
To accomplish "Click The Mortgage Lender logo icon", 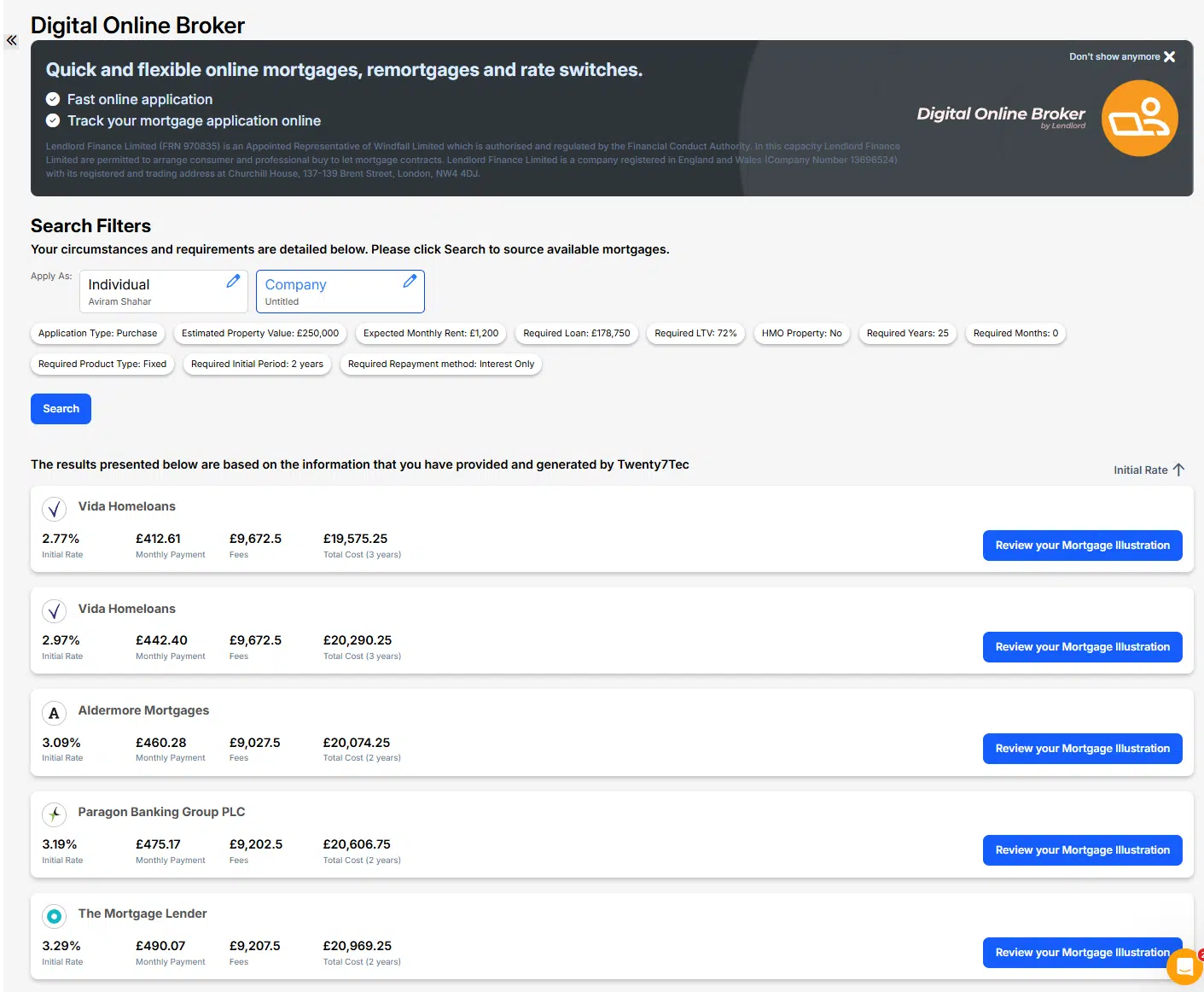I will click(x=55, y=916).
